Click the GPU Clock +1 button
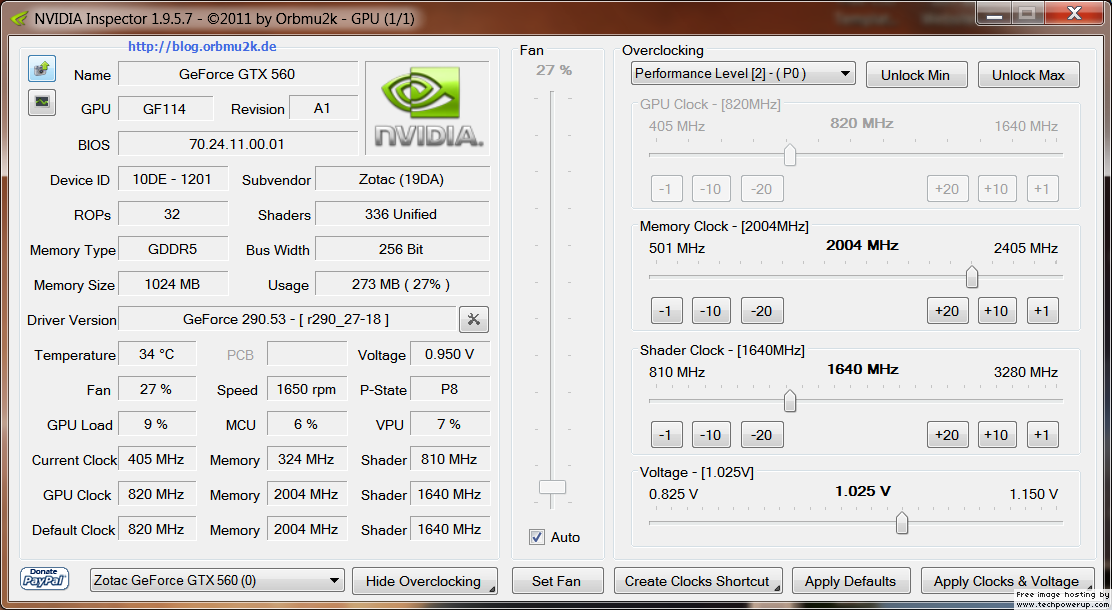The height and width of the screenshot is (610, 1112). pos(1042,189)
